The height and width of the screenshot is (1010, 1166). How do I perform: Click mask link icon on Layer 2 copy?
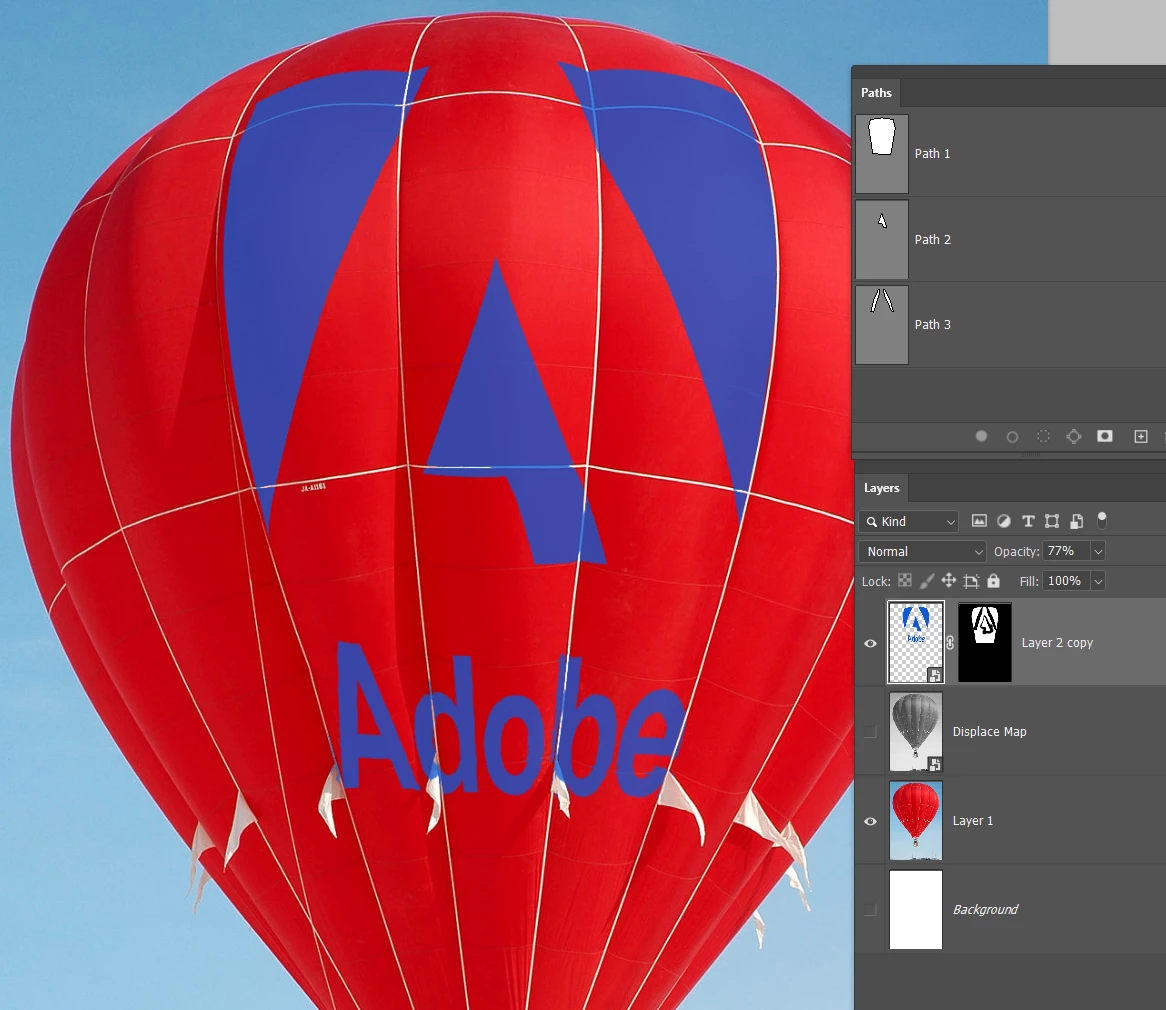pos(950,643)
